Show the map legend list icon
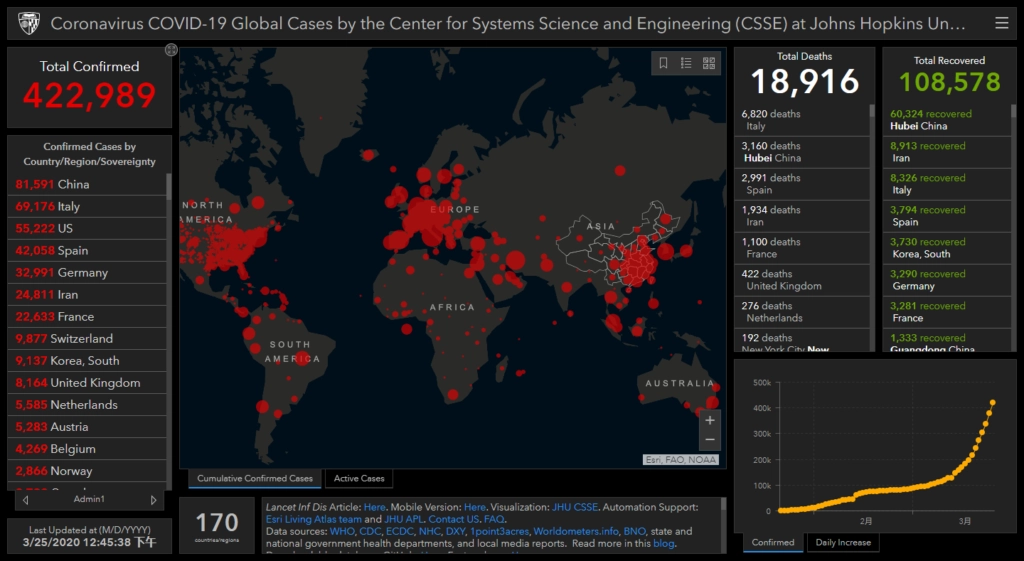The image size is (1024, 561). 686,63
